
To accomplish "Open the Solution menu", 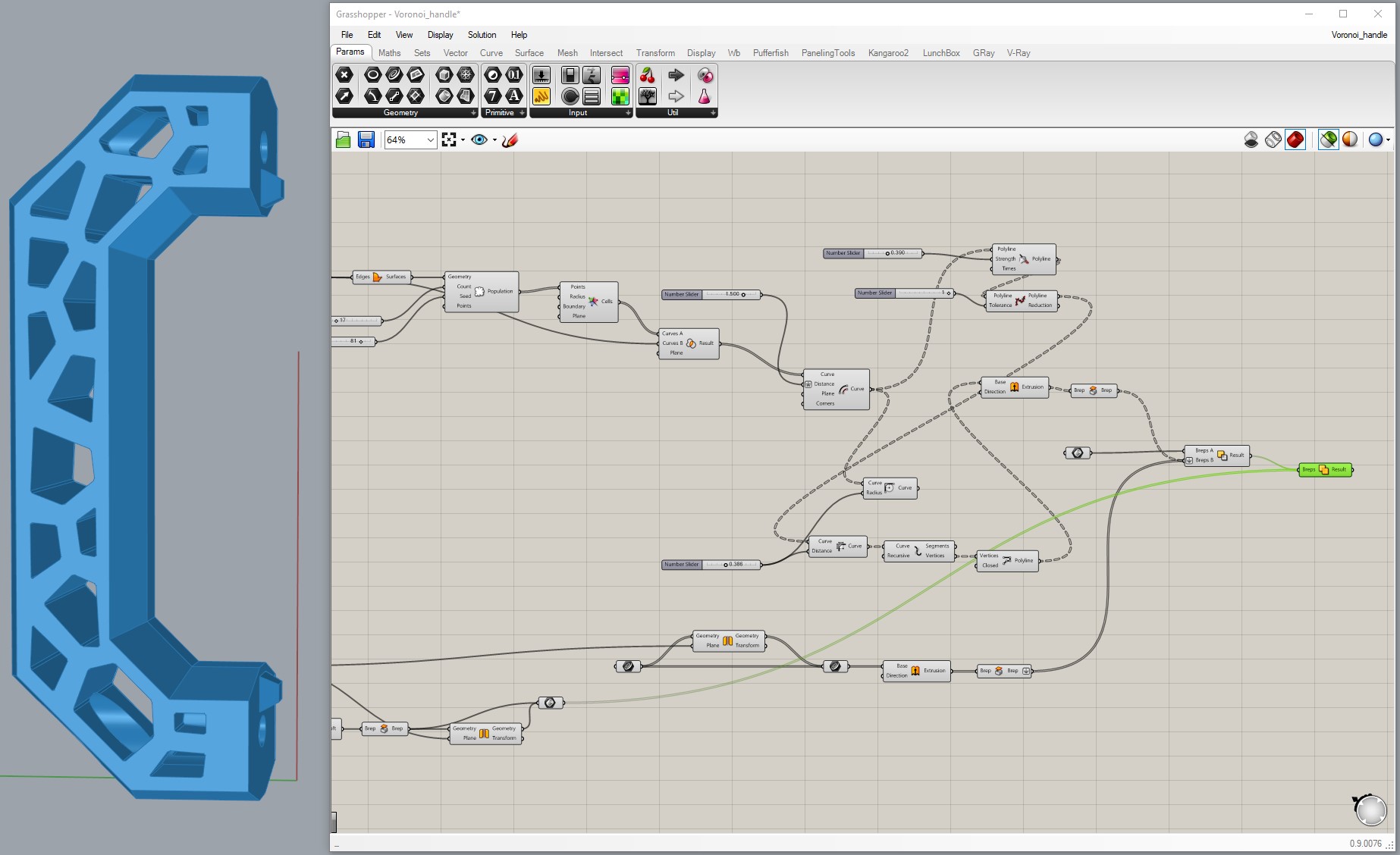I will click(x=482, y=35).
